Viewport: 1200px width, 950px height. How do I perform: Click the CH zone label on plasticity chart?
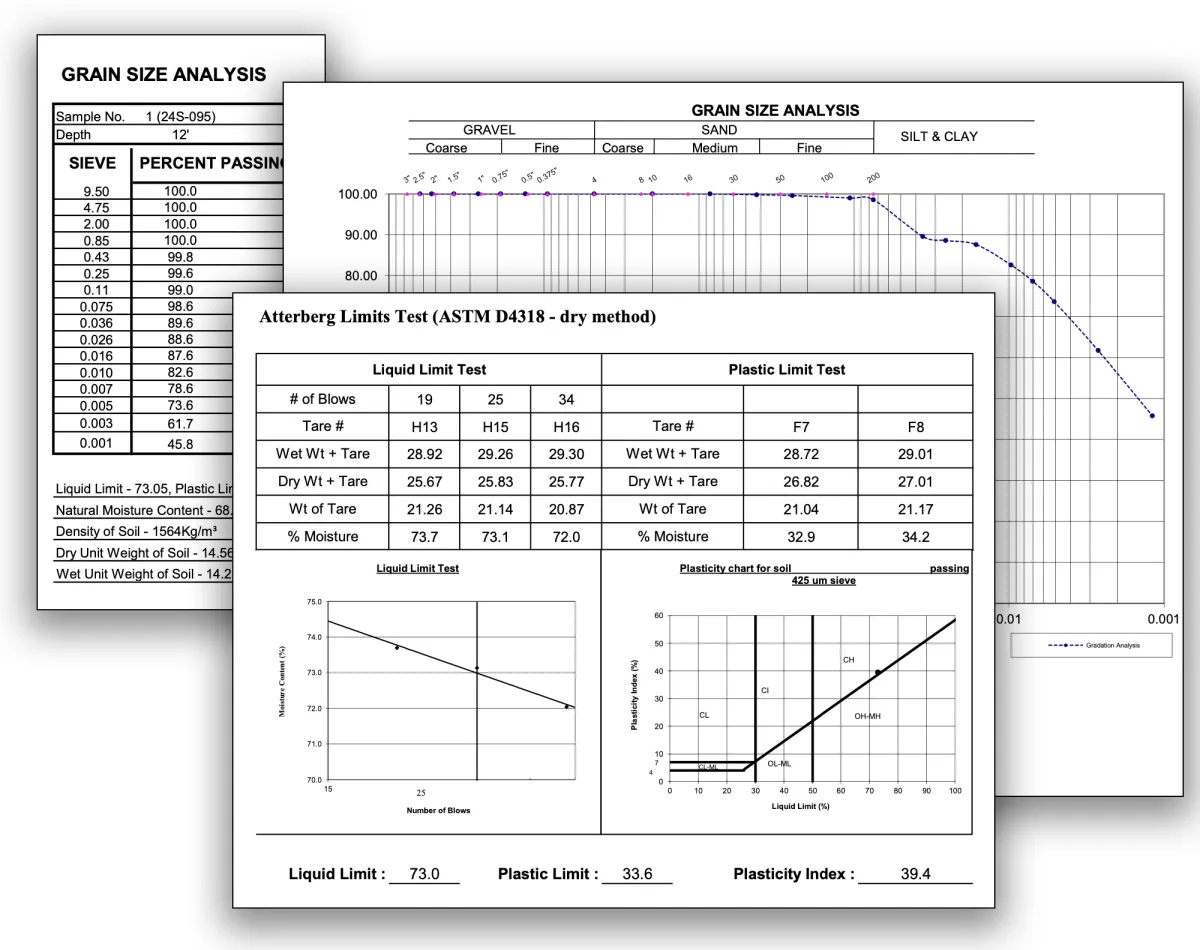pos(849,660)
